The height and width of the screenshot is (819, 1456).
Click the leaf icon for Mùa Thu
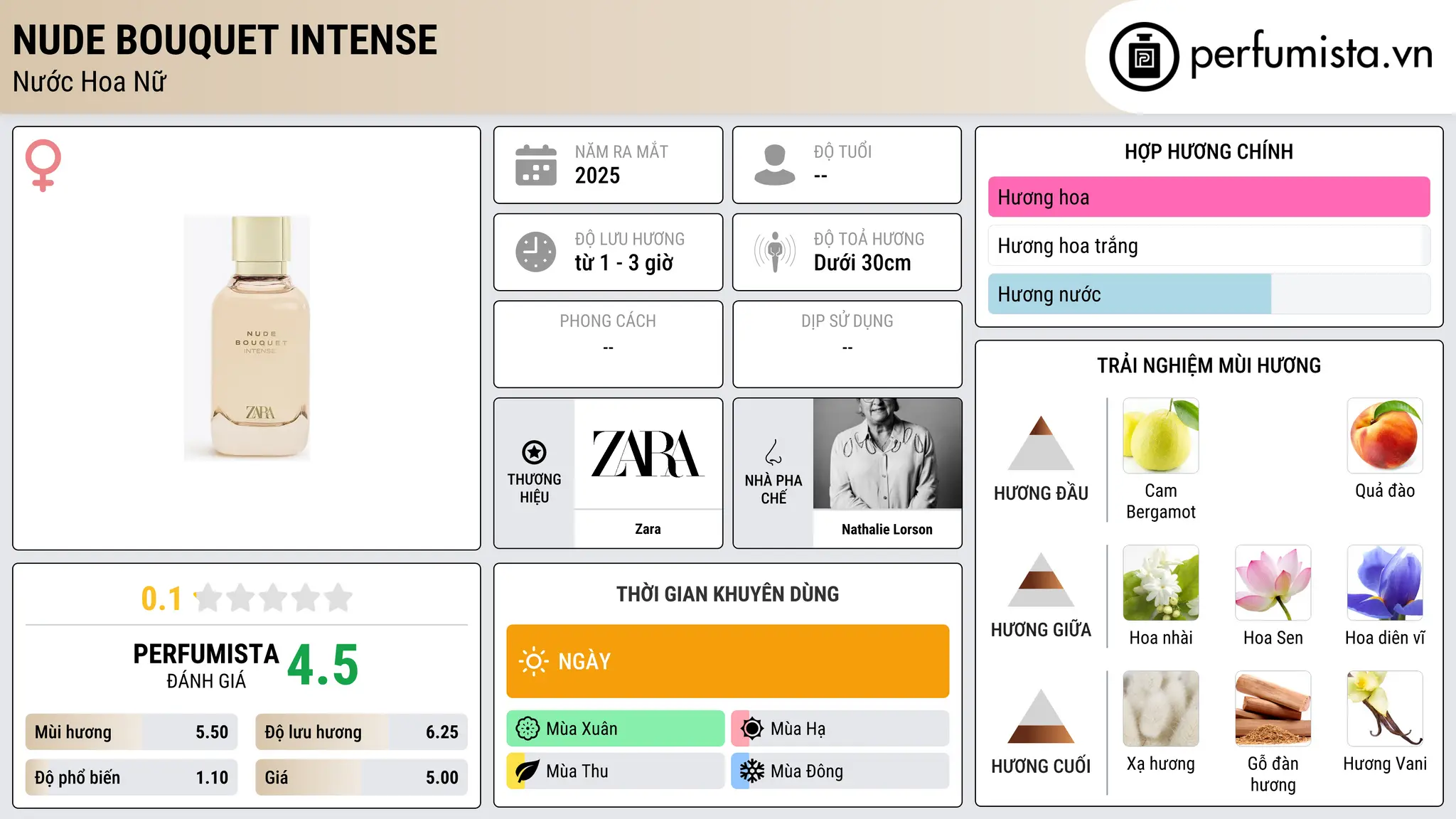tap(528, 771)
